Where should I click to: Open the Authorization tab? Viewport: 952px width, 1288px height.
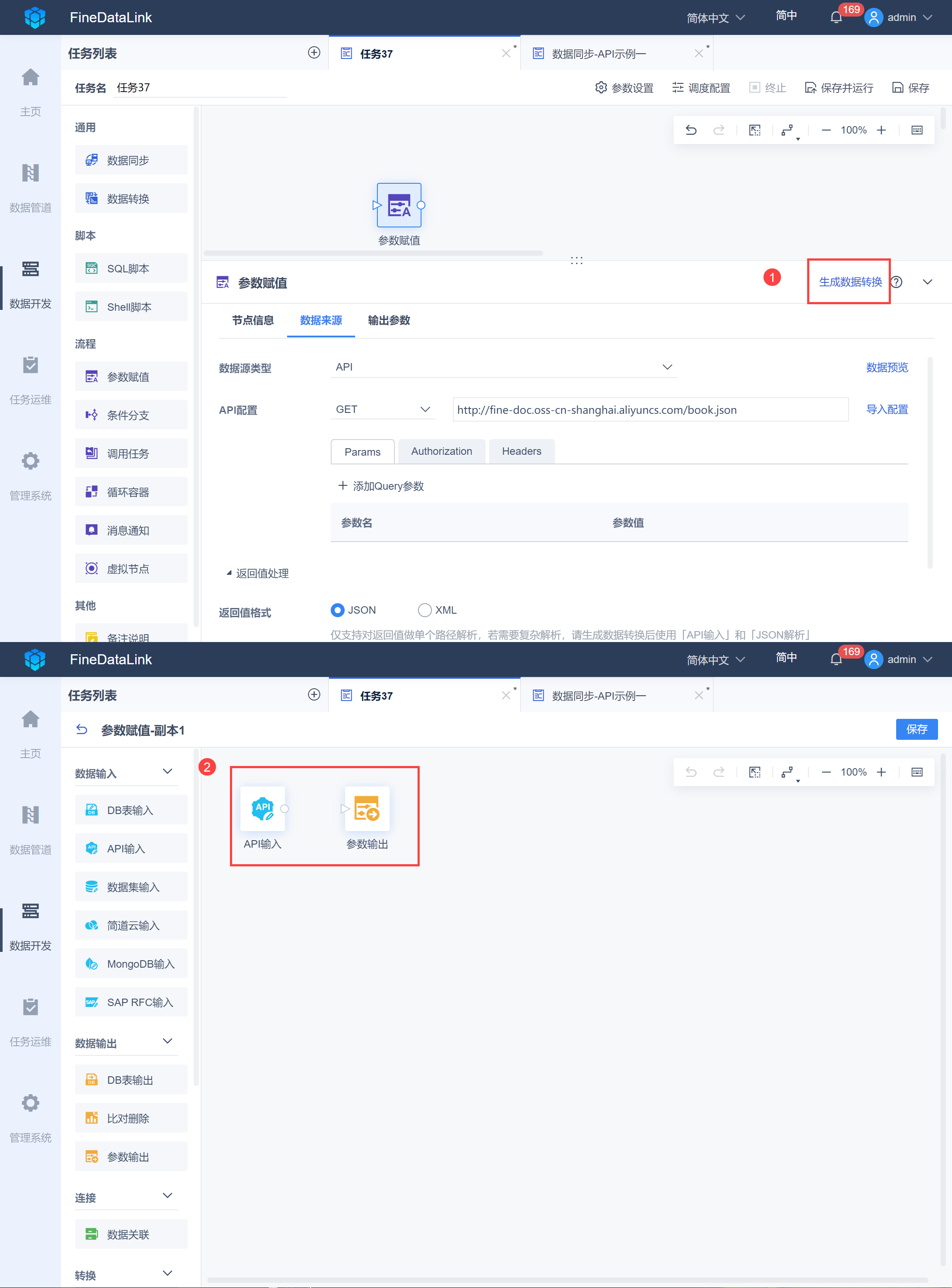[x=442, y=451]
